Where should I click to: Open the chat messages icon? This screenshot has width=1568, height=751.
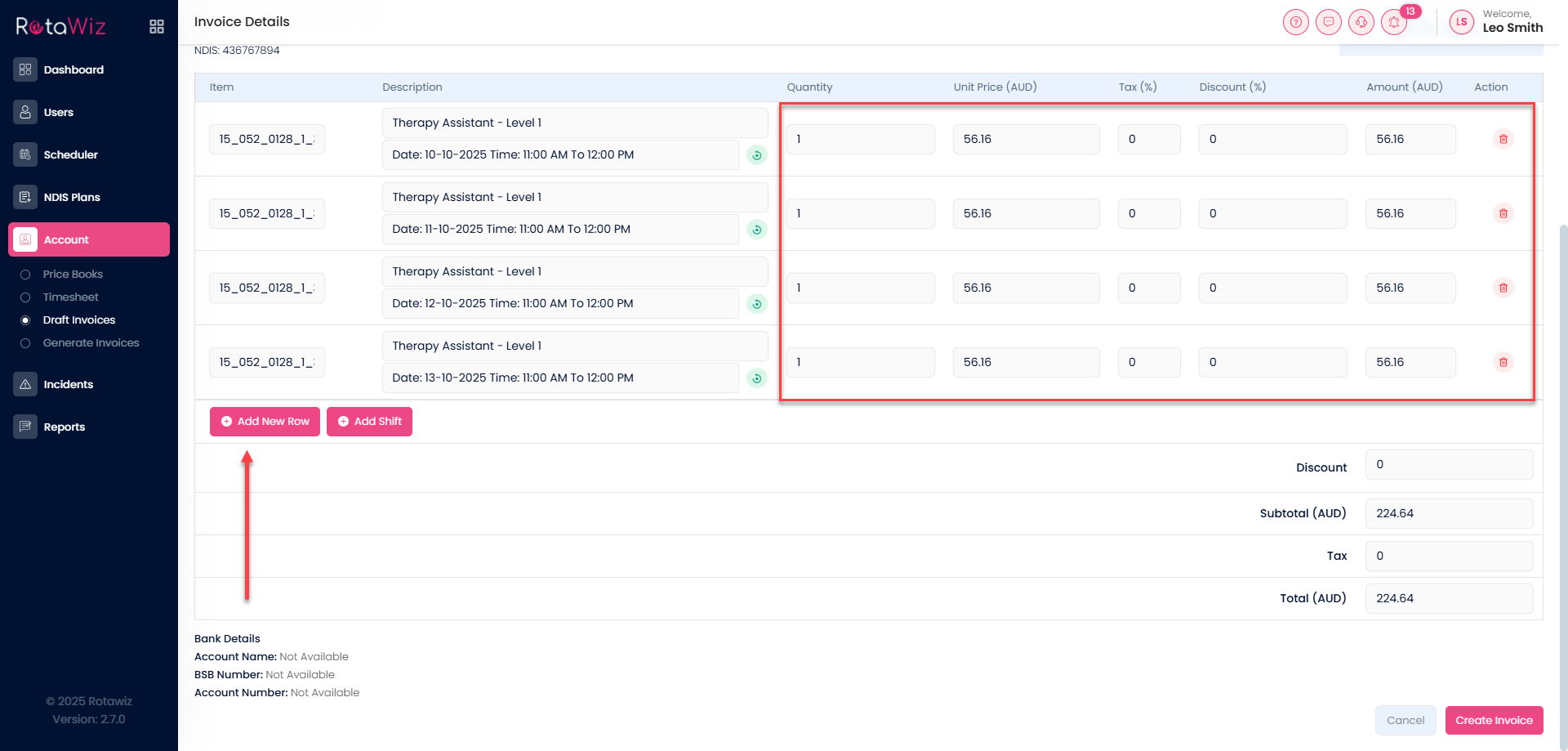tap(1328, 22)
